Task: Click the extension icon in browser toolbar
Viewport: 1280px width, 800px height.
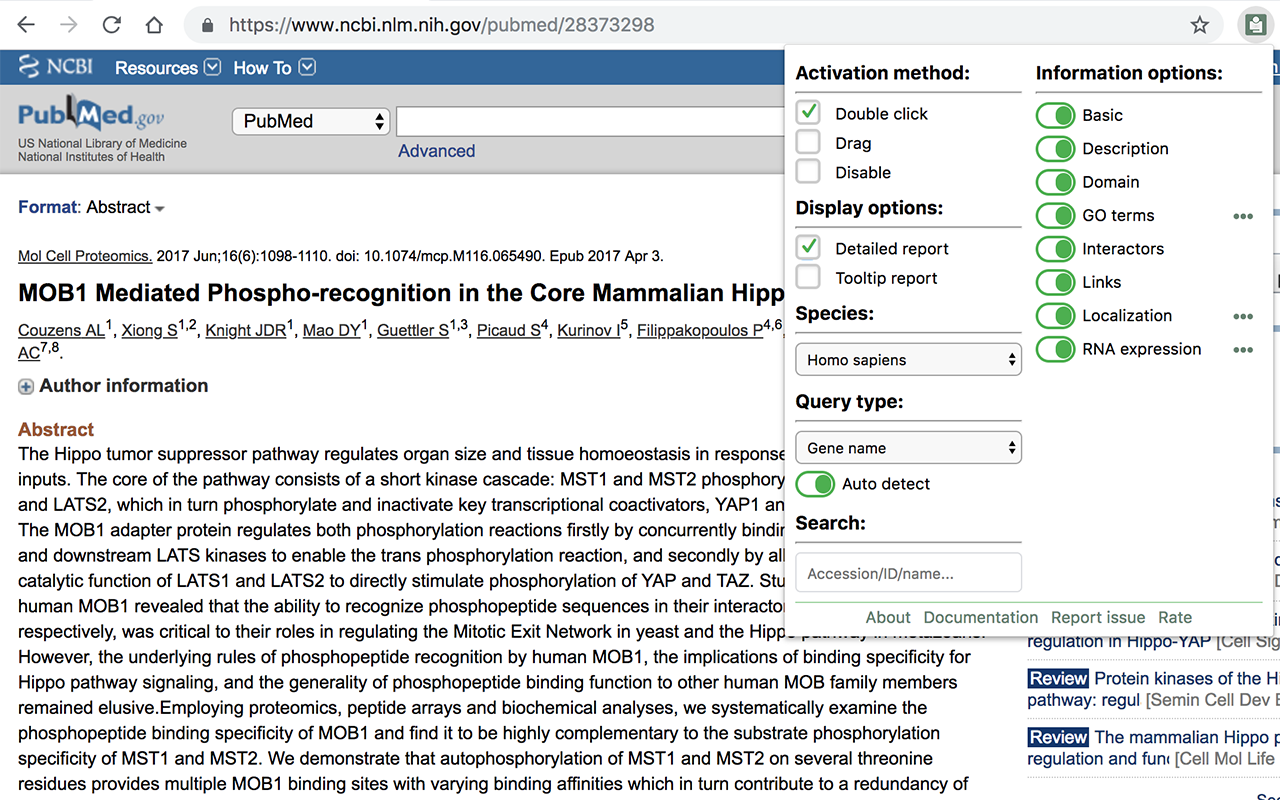Action: 1254,25
